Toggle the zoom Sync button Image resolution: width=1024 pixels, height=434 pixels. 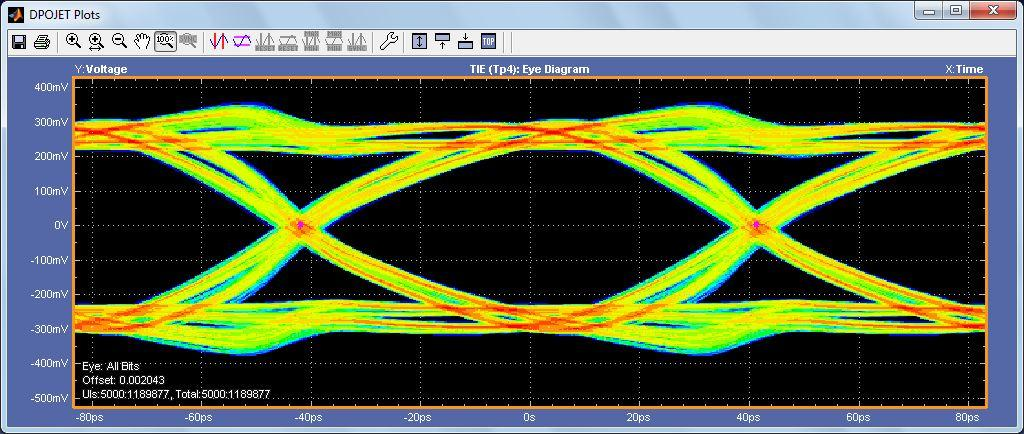pos(187,42)
